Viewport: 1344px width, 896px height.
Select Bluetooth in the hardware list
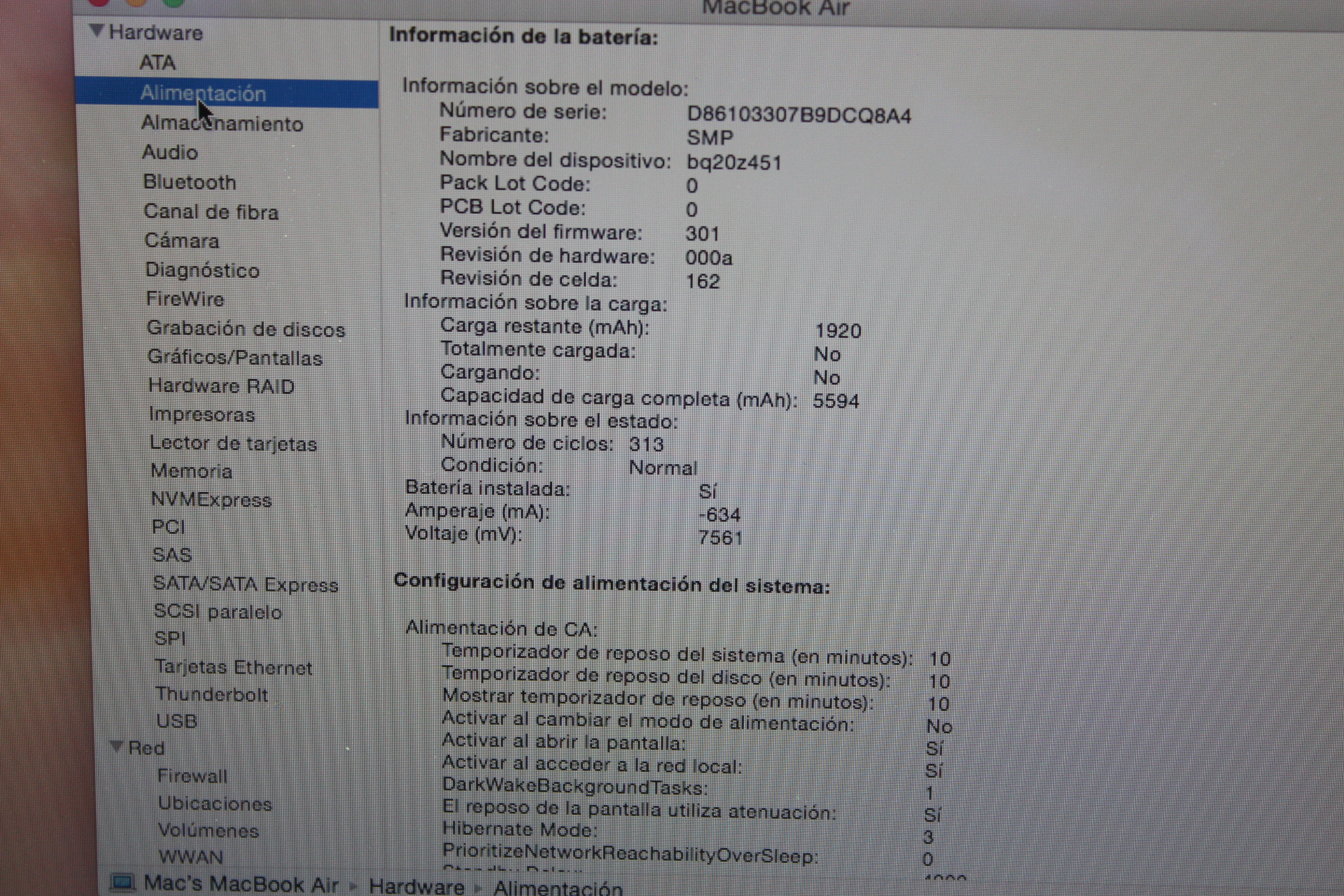coord(190,183)
